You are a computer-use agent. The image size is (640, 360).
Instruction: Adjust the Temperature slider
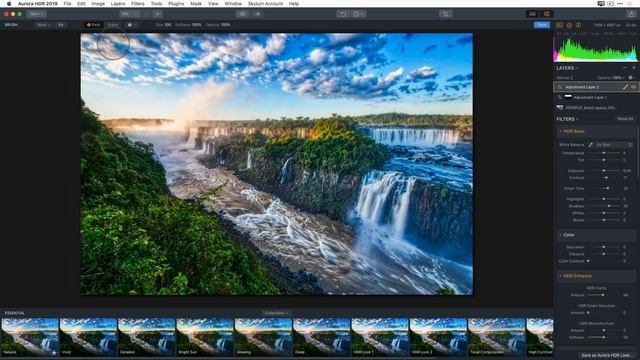(x=604, y=153)
